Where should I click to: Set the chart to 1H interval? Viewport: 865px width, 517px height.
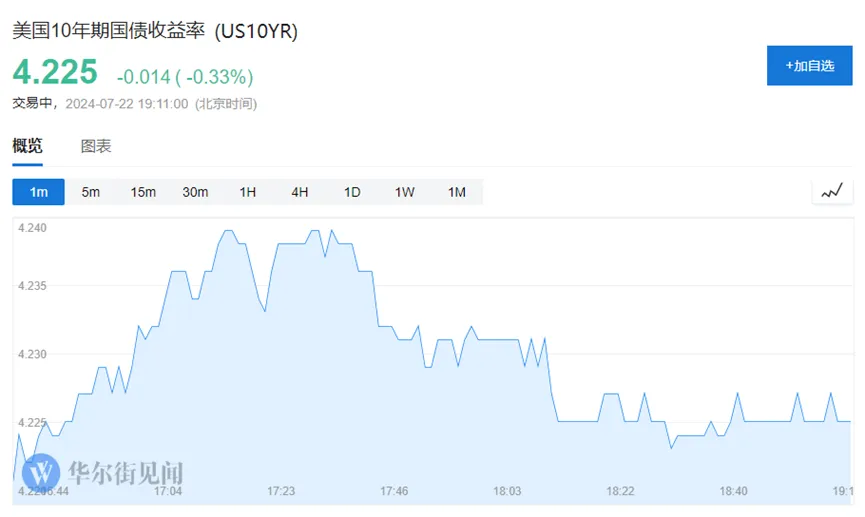click(248, 192)
